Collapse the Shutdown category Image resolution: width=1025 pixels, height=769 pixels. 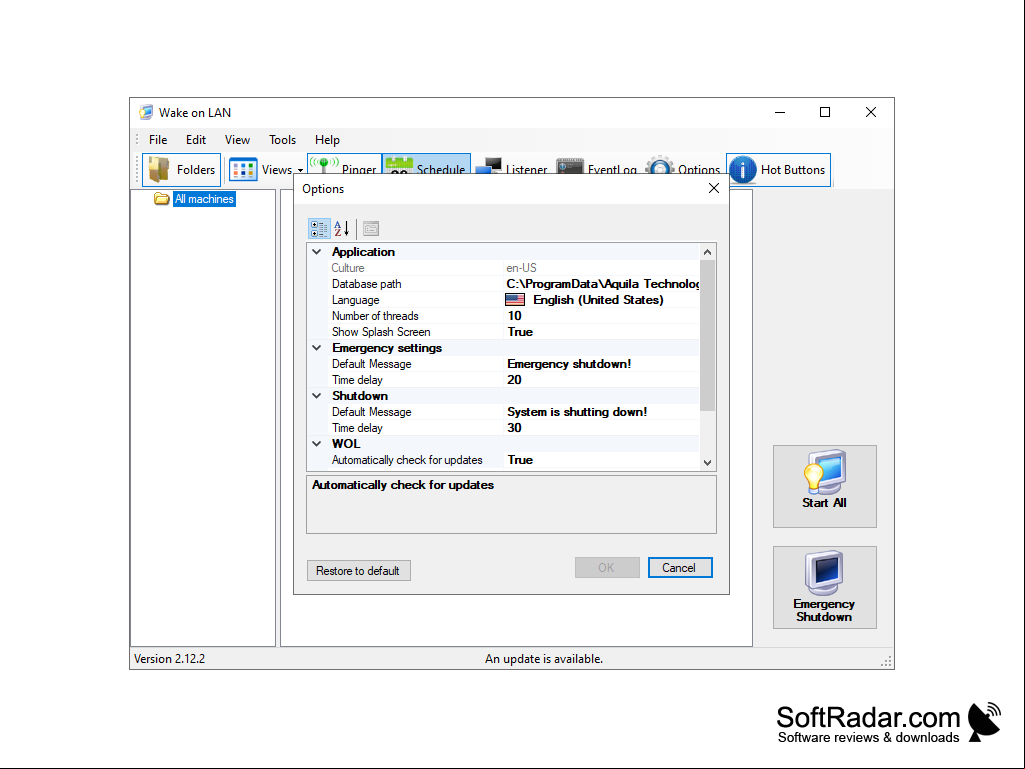coord(317,396)
